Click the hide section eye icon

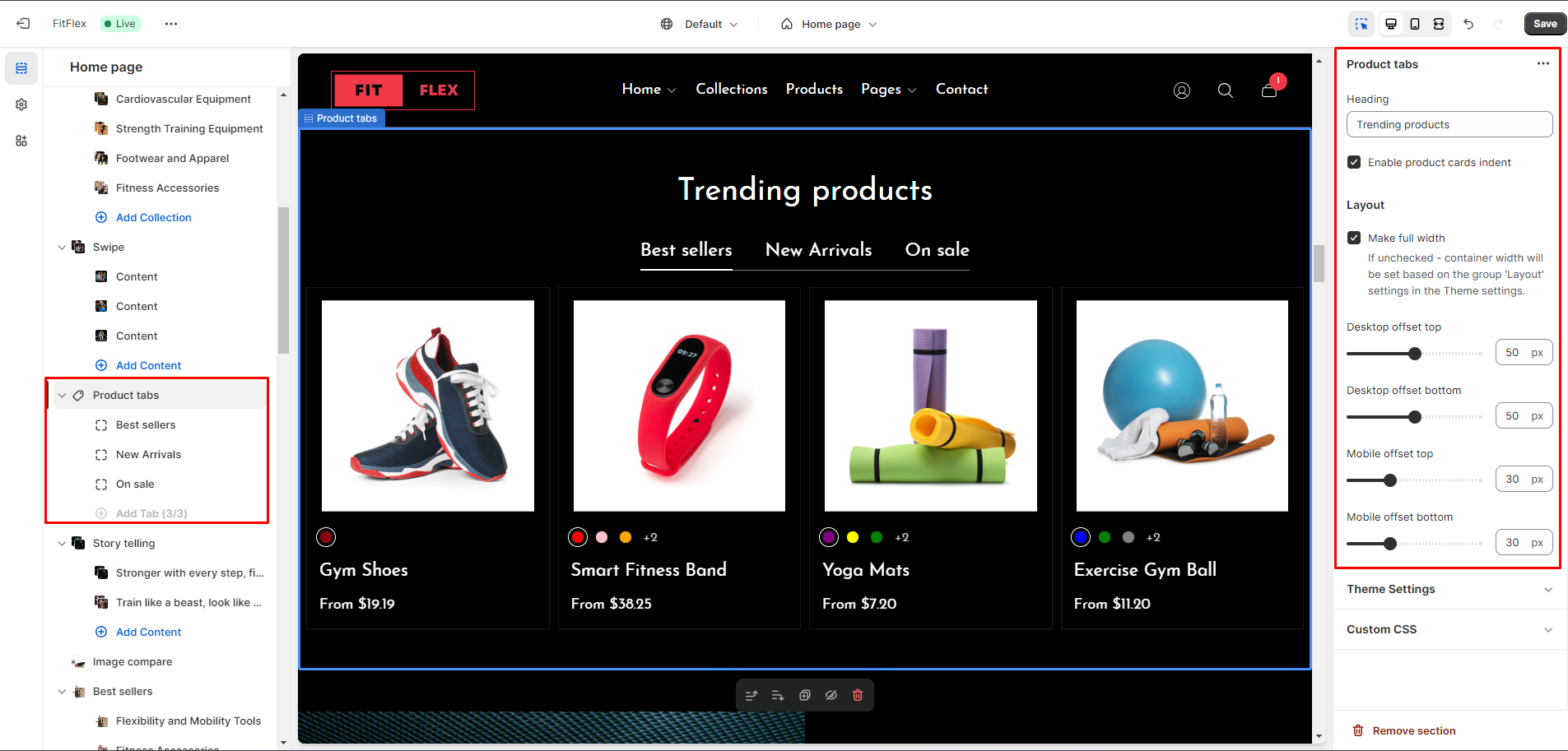(831, 695)
